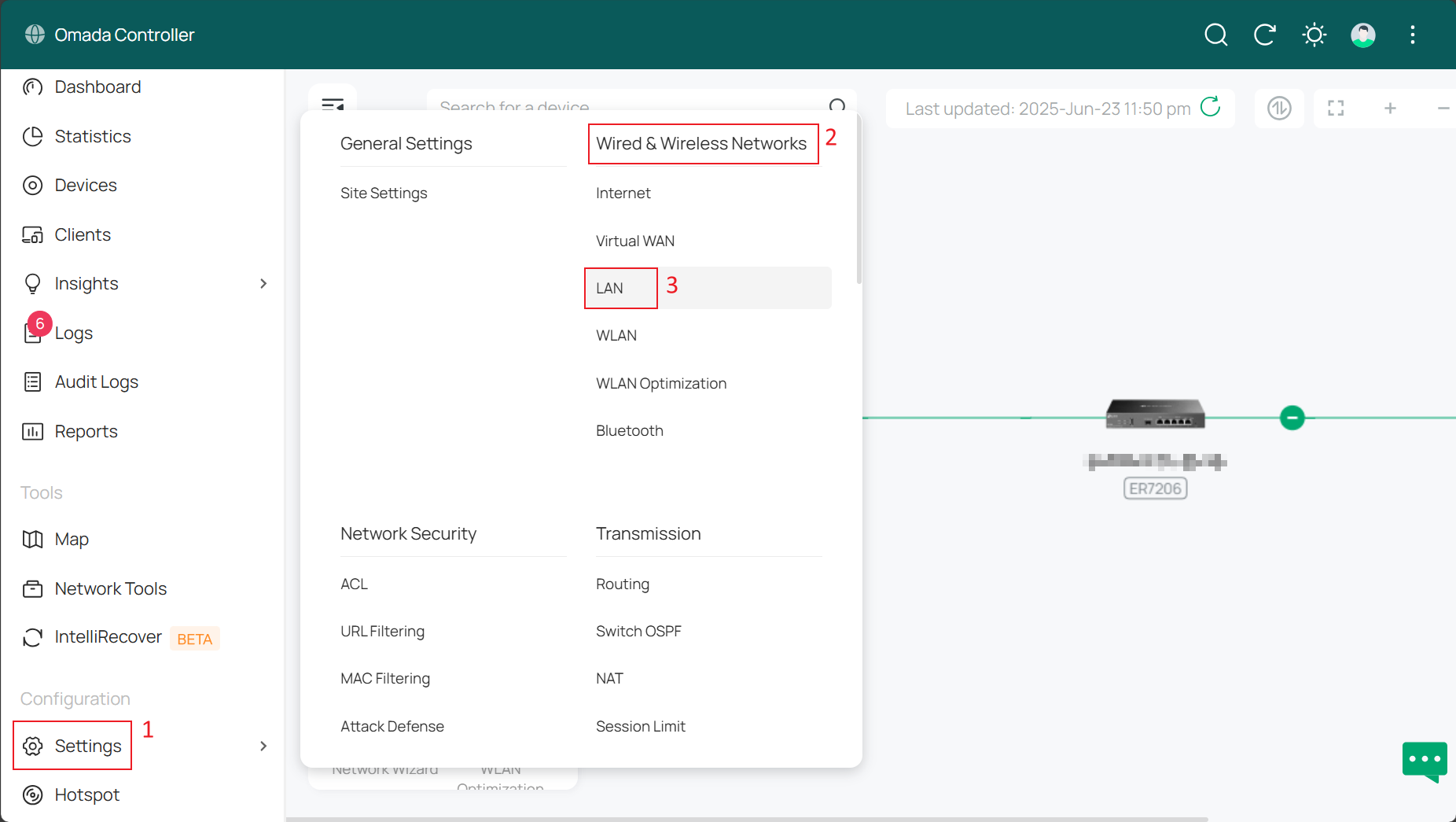Image resolution: width=1456 pixels, height=822 pixels.
Task: Click the Last updated timestamp text
Action: point(1048,109)
